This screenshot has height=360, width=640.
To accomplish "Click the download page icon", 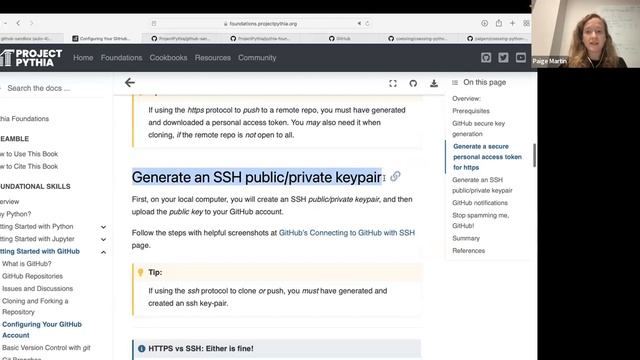I will click(x=434, y=83).
